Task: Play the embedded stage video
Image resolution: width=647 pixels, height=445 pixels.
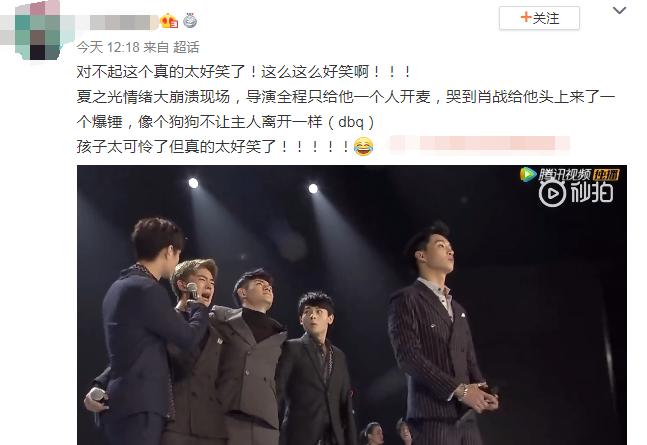Action: point(352,305)
